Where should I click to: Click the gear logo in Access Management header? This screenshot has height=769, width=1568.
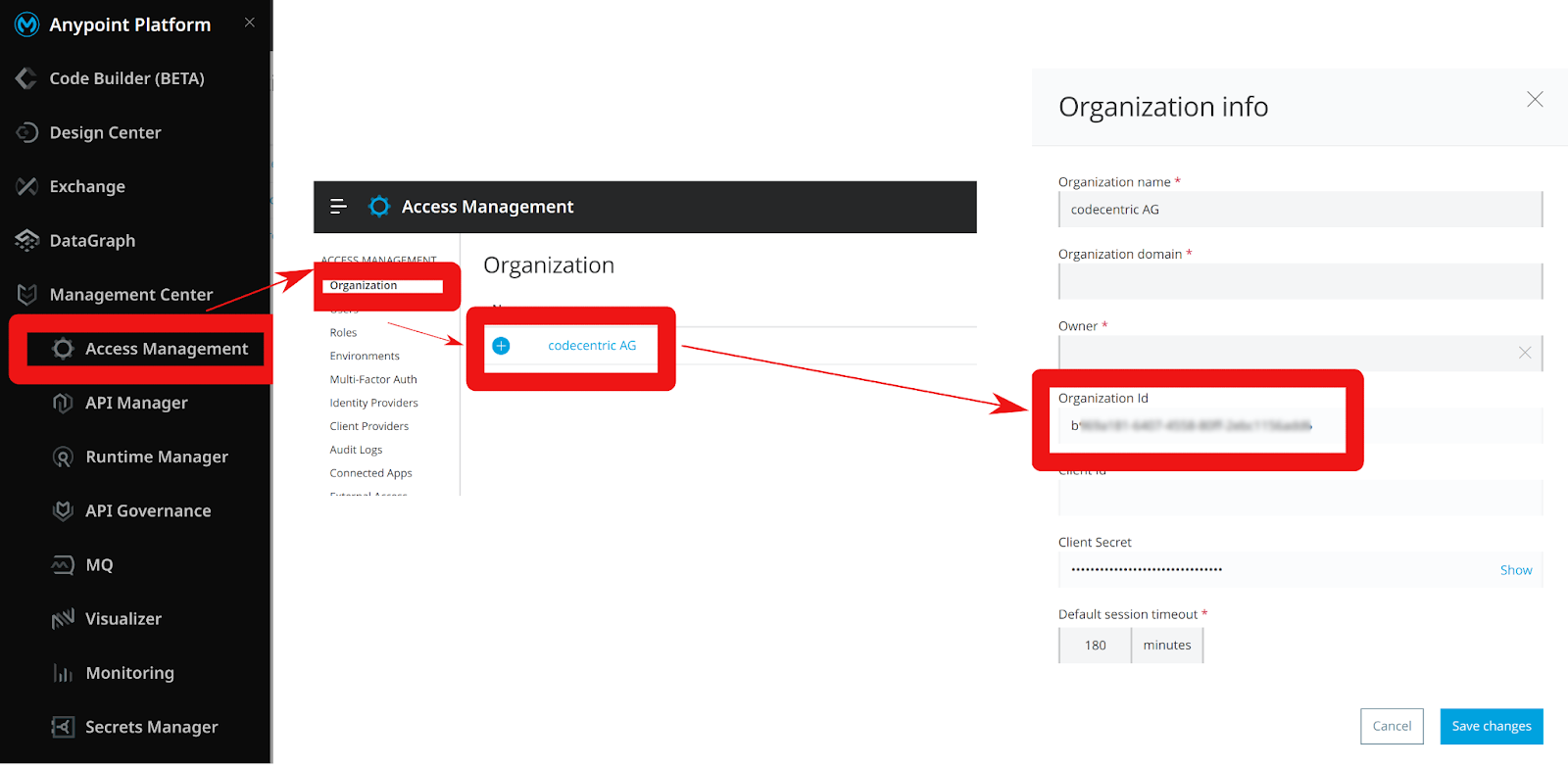(379, 207)
